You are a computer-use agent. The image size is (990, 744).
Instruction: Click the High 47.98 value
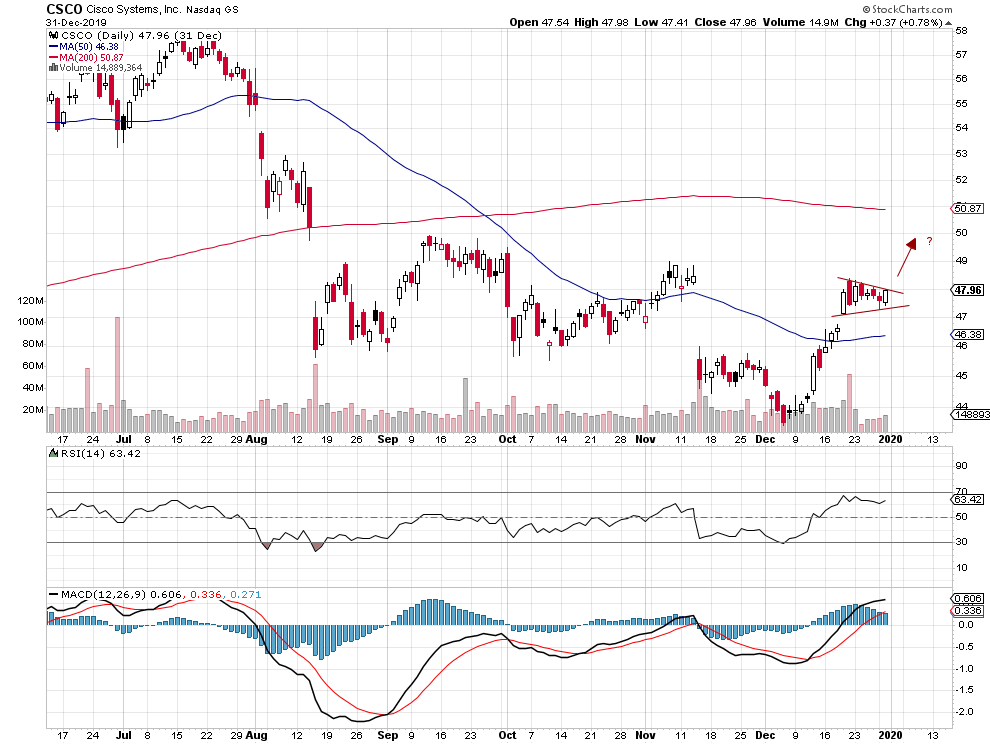tap(601, 22)
